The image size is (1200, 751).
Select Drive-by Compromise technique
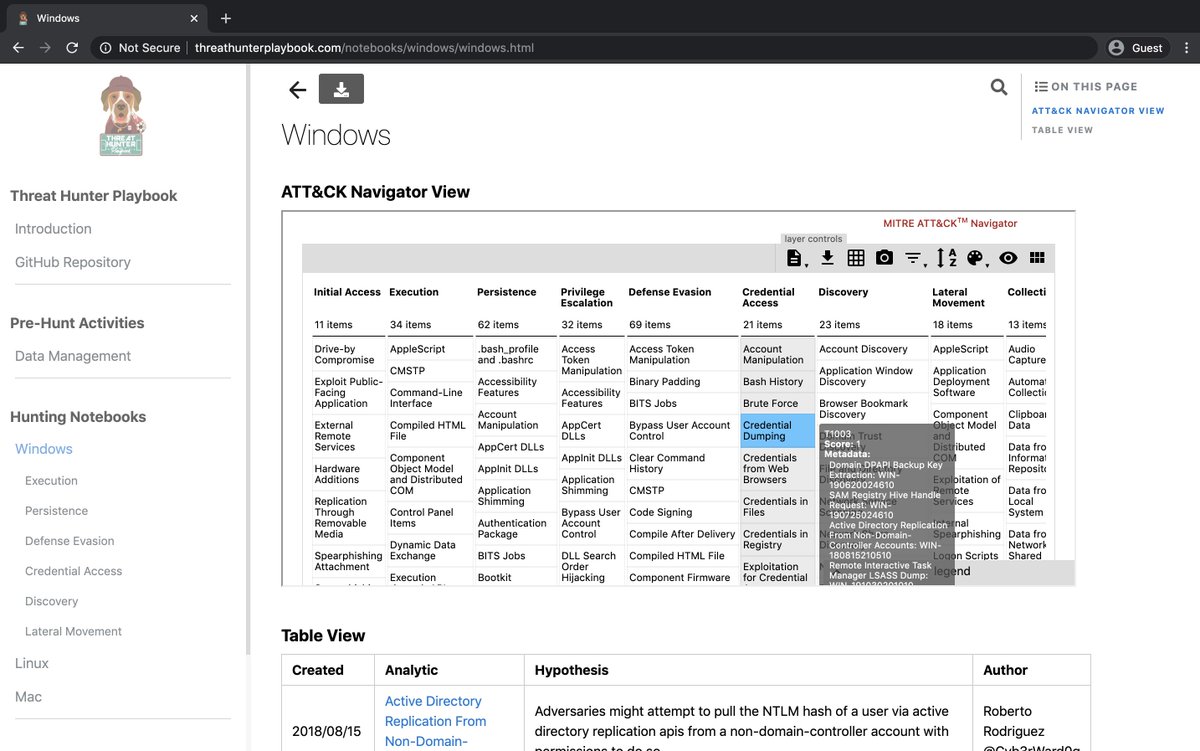tap(347, 354)
